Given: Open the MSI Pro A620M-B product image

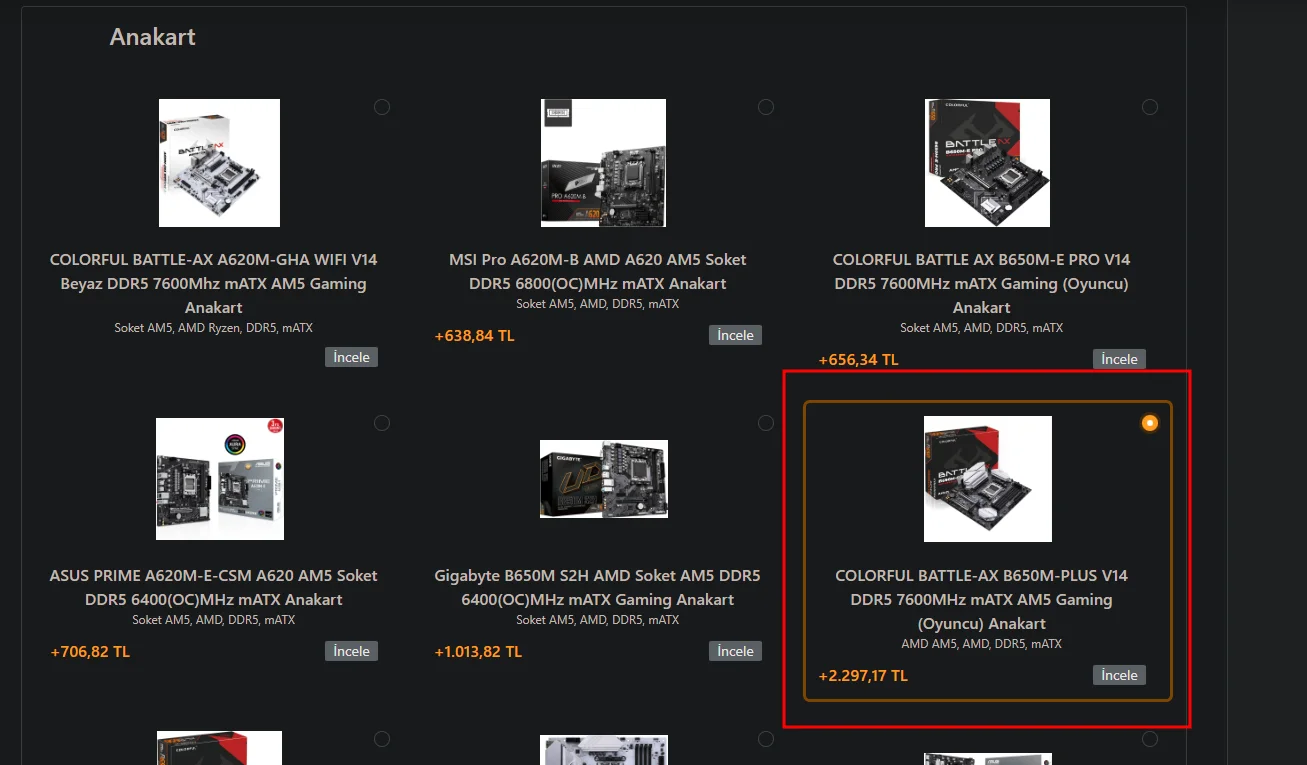Looking at the screenshot, I should click(x=603, y=163).
